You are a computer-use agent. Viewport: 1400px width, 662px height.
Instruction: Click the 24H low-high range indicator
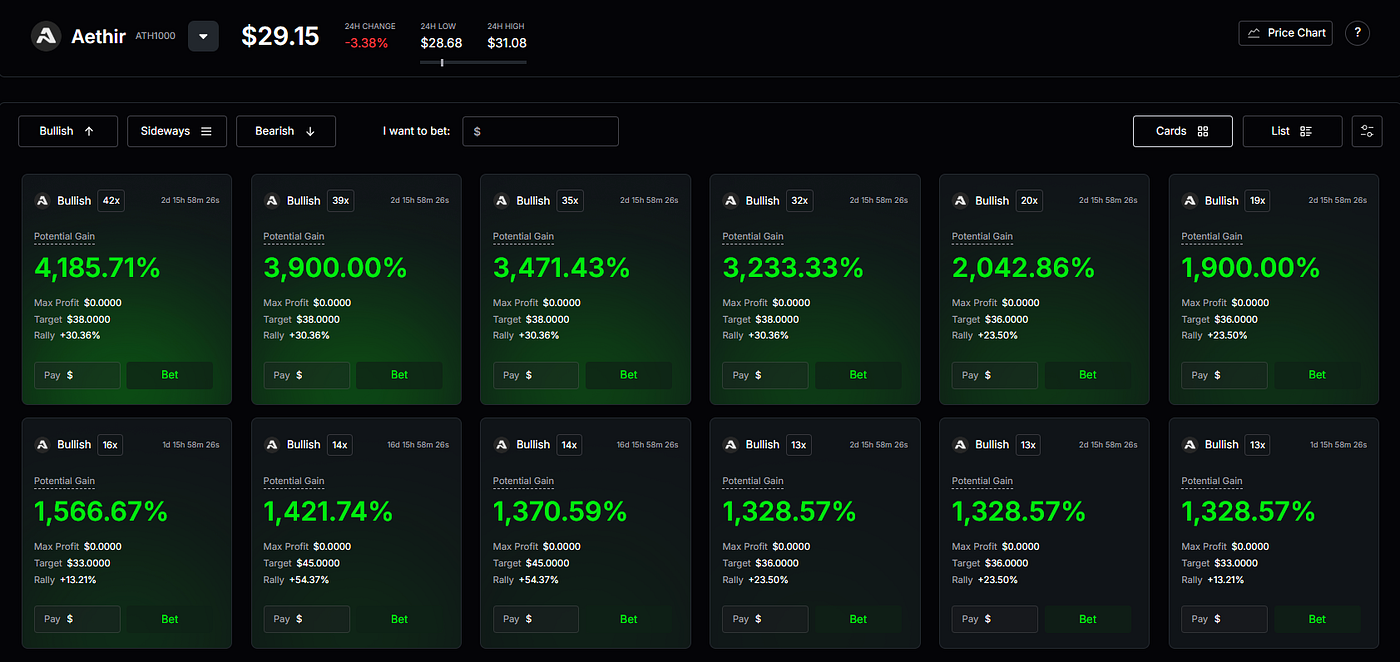[x=473, y=62]
